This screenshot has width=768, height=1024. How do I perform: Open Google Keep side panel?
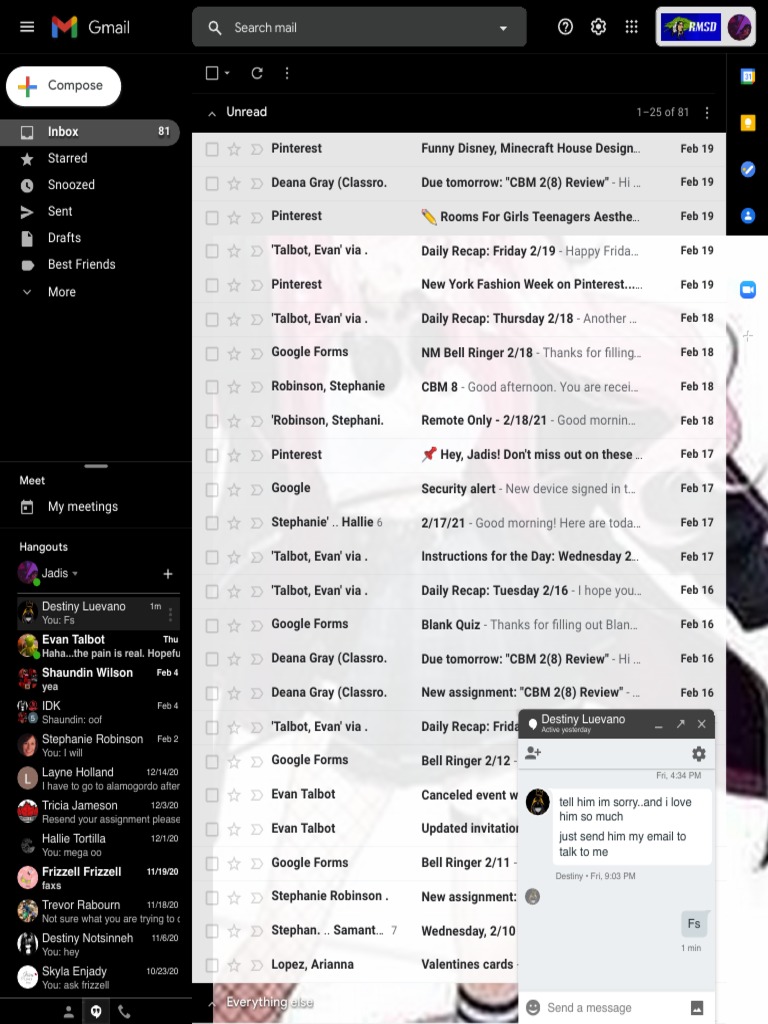coord(748,123)
